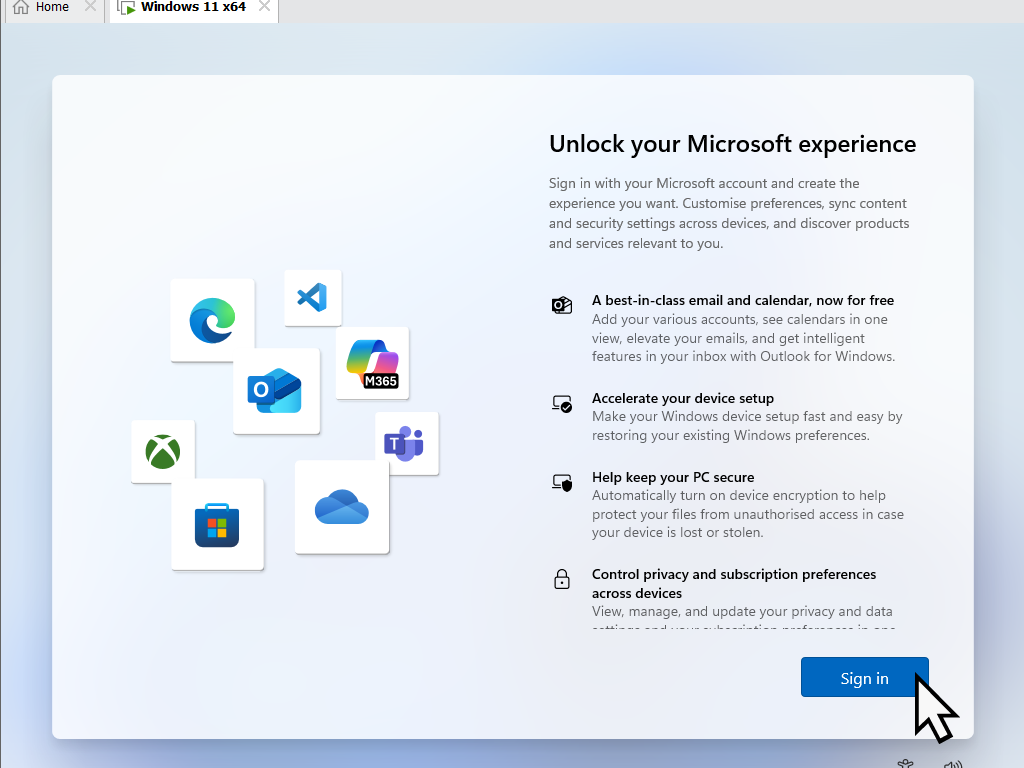This screenshot has width=1024, height=768.
Task: Select the Windows 11 x64 tab
Action: pos(193,7)
